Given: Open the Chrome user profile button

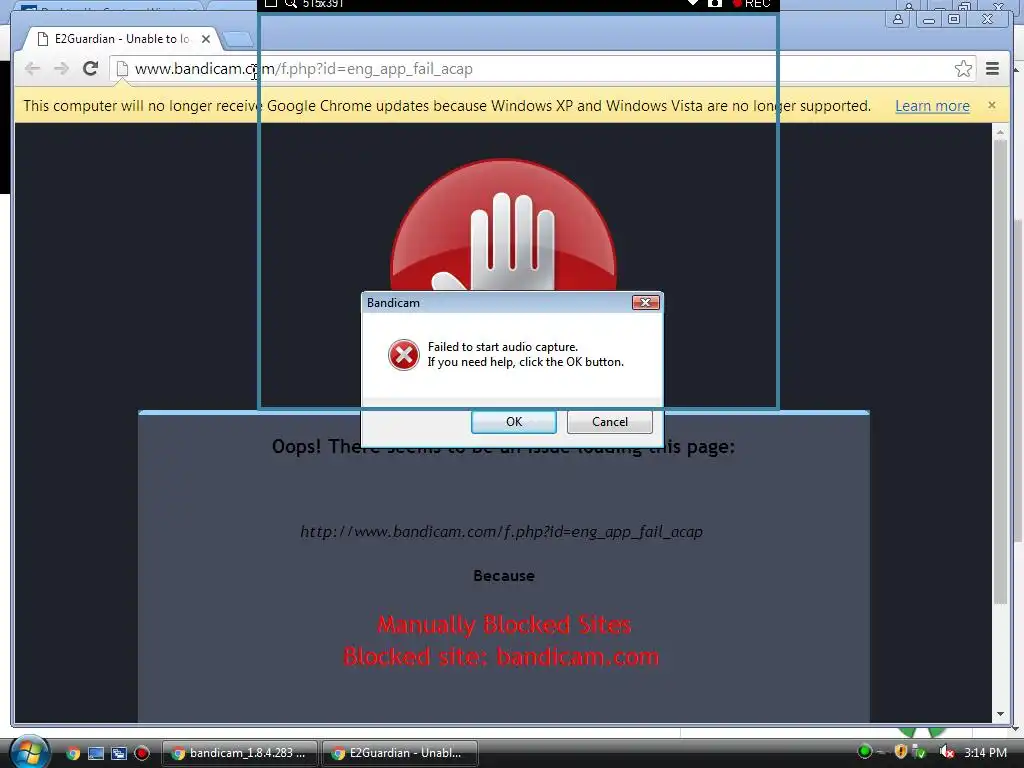Looking at the screenshot, I should (x=898, y=19).
